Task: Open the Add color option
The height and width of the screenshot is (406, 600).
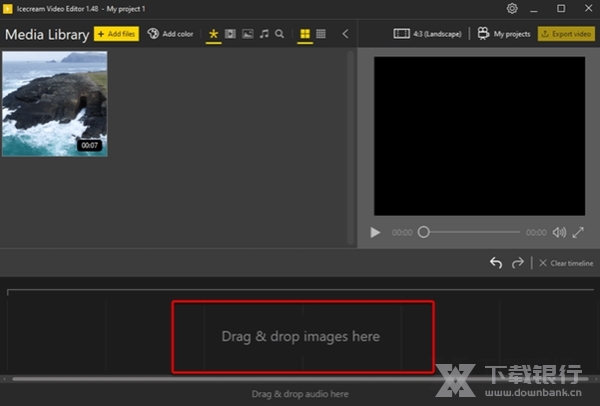Action: click(170, 34)
